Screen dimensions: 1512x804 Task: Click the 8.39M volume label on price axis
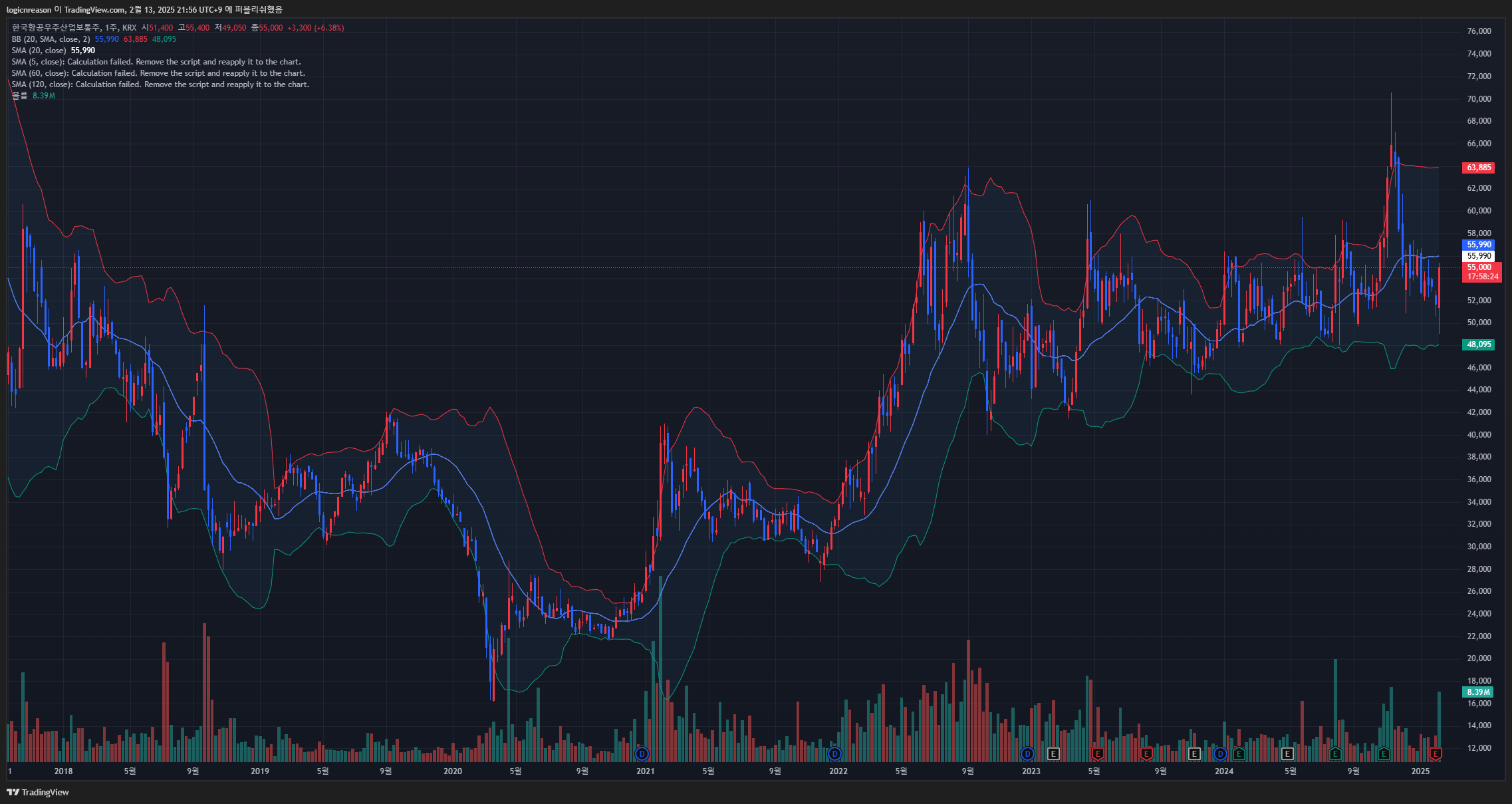pyautogui.click(x=1478, y=692)
